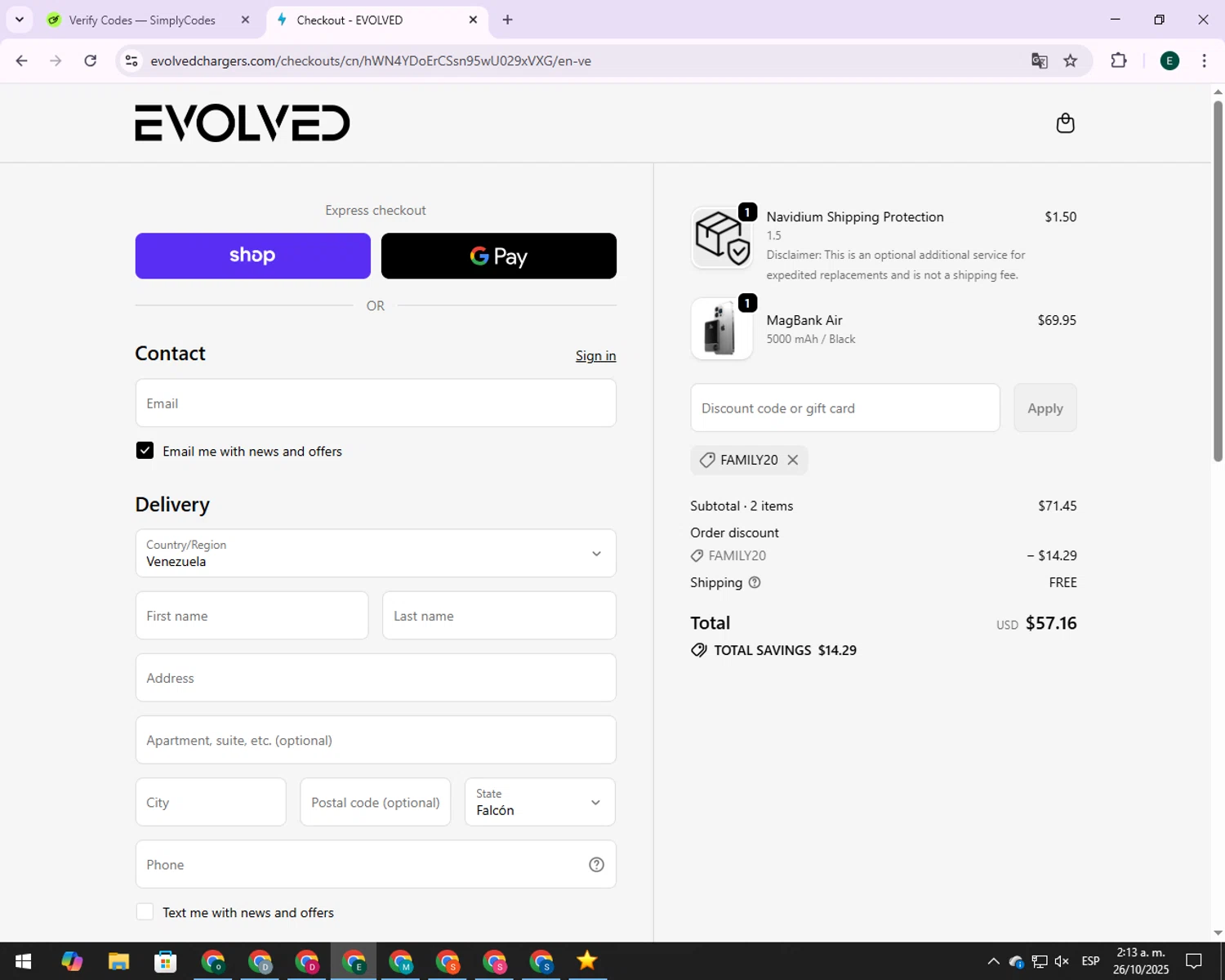Click the page vertical scrollbar thumb

(1218, 280)
